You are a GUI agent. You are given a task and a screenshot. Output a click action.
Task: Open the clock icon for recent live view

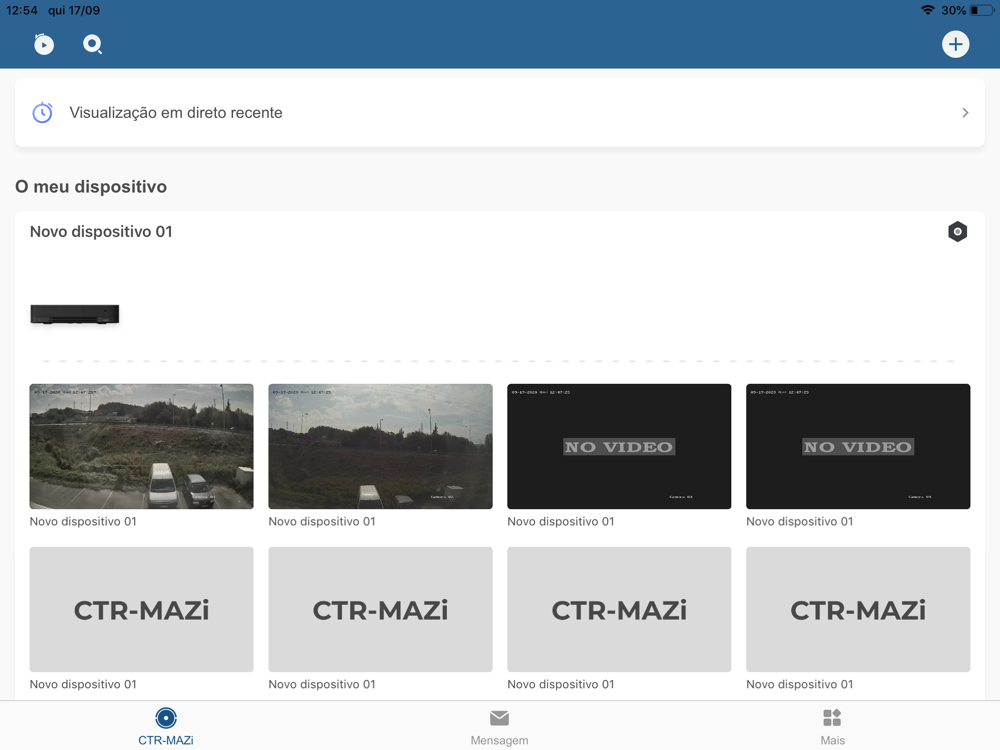[x=42, y=113]
